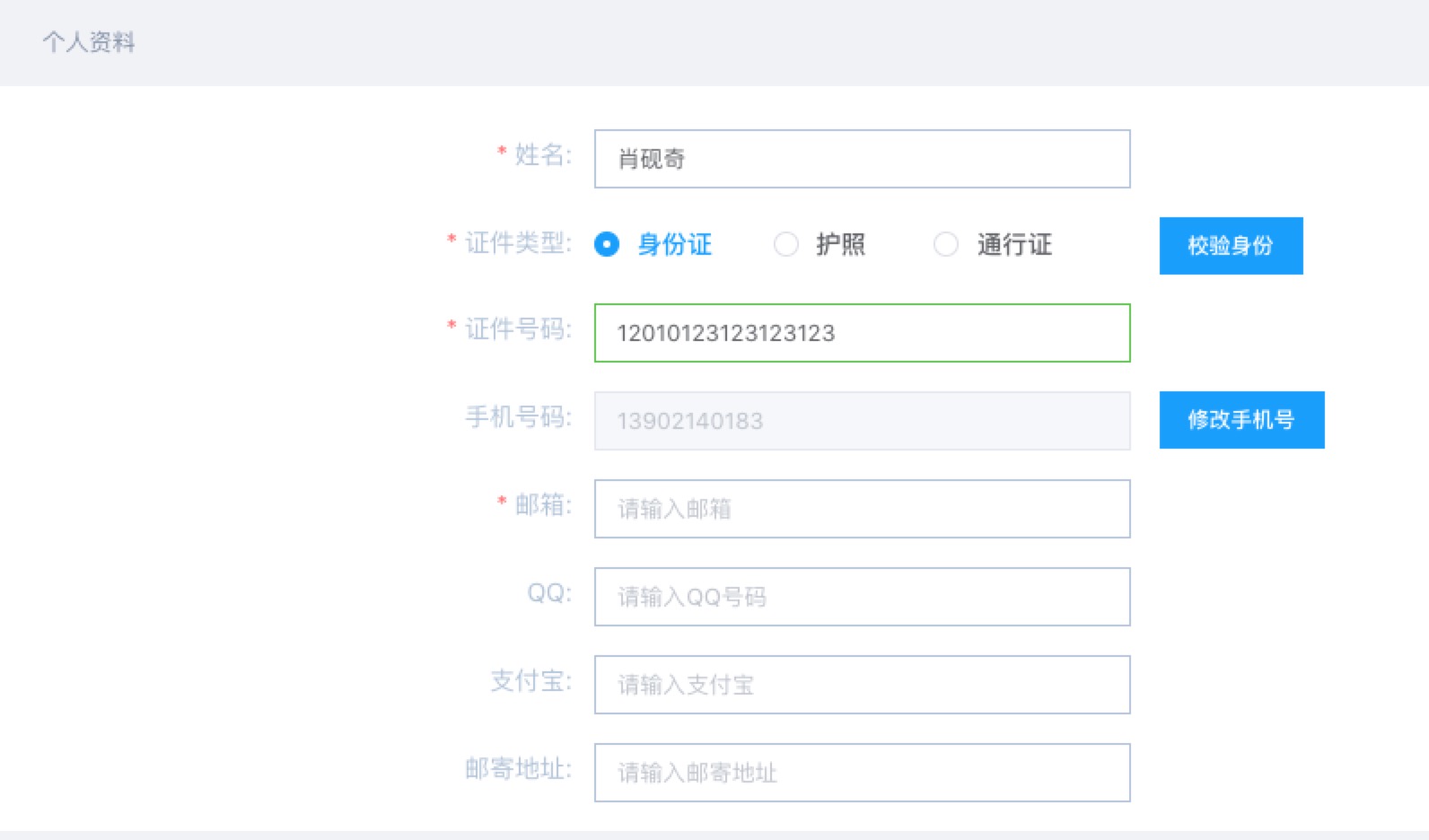Choose the 护照 radio option
Screen dimensions: 1429x840
pos(786,244)
